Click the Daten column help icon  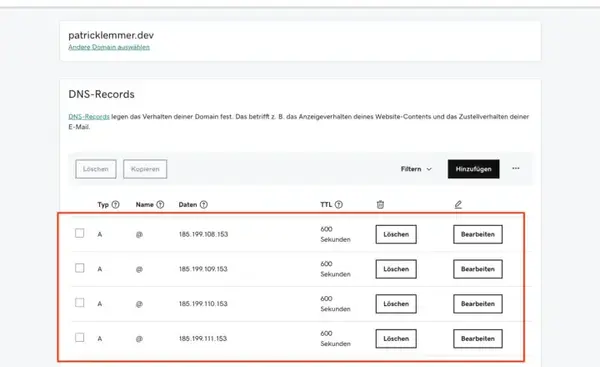(x=204, y=205)
